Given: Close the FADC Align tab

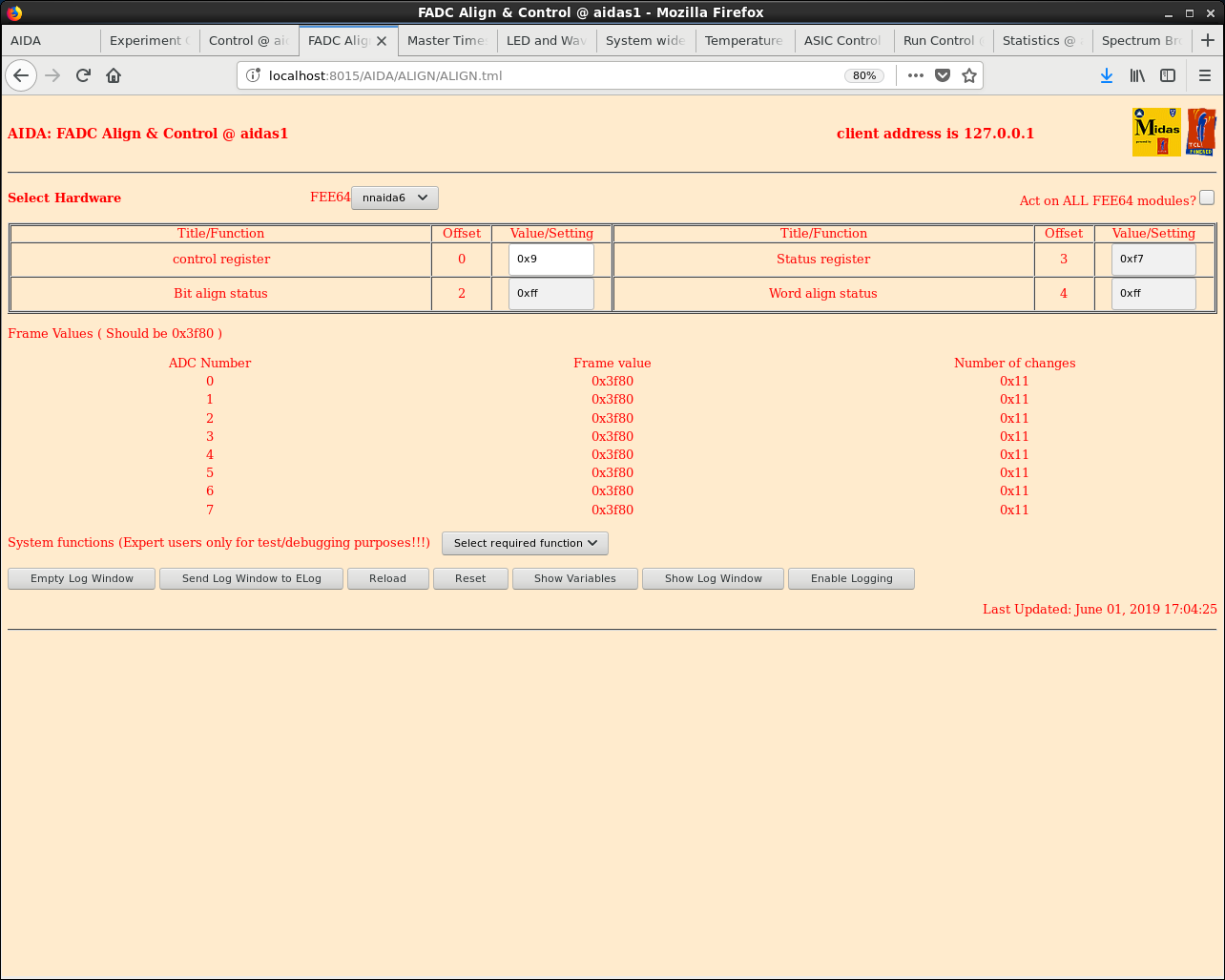Looking at the screenshot, I should (x=382, y=41).
